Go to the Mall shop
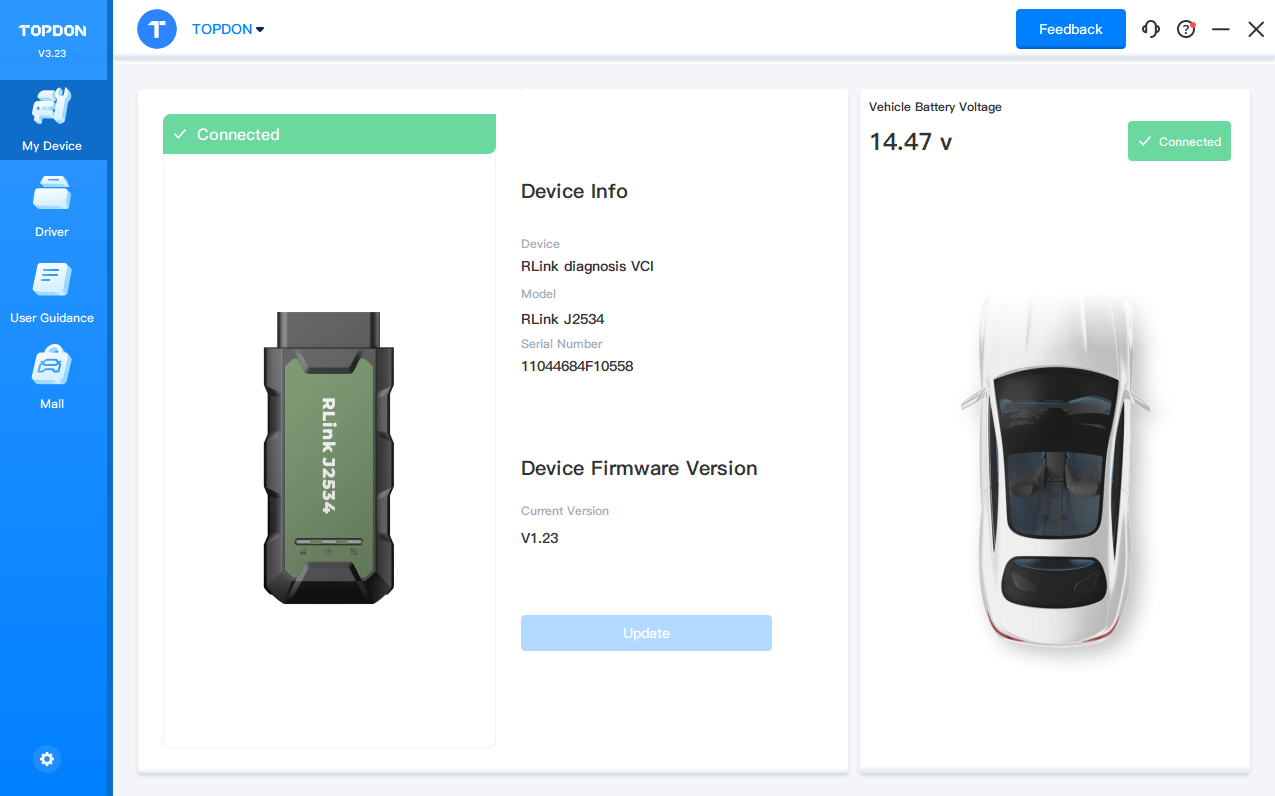Screen dimensions: 1275x796 [x=52, y=379]
